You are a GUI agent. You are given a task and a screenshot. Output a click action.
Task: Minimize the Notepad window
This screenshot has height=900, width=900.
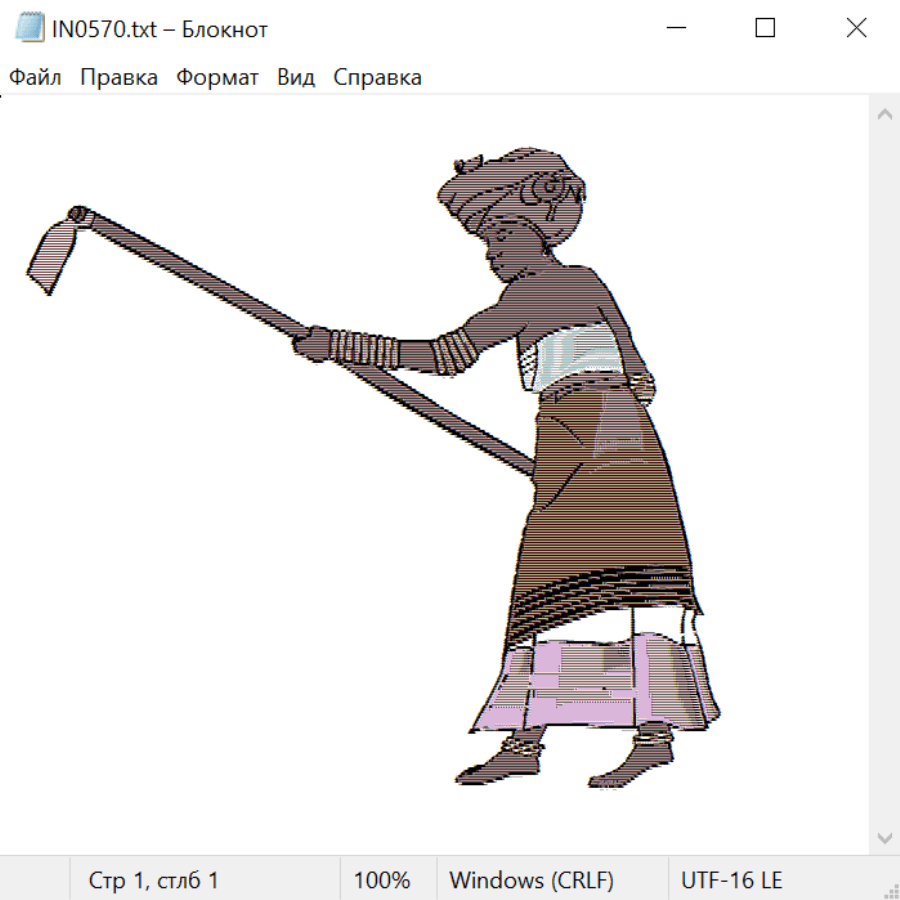674,29
